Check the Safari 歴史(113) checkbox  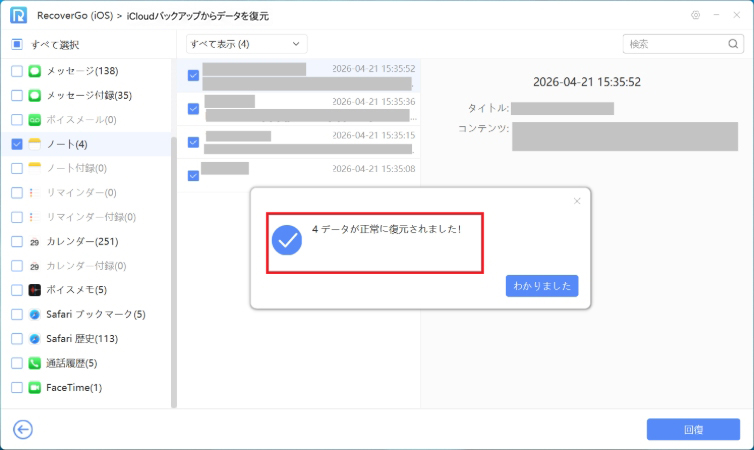(x=17, y=338)
